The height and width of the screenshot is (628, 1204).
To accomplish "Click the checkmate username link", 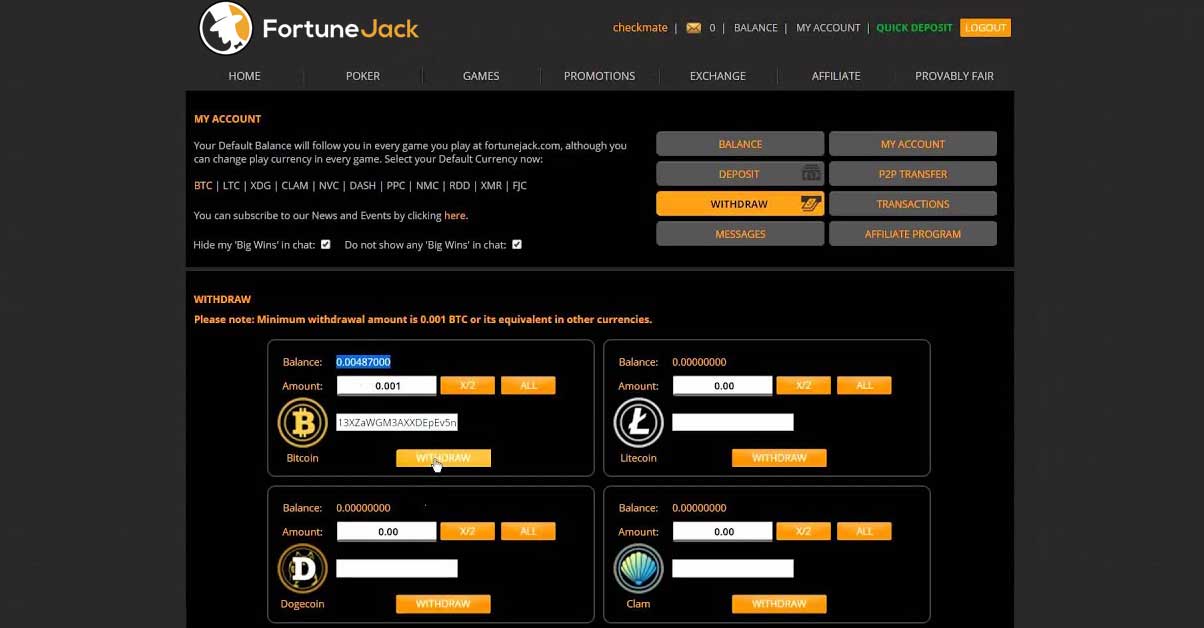I will 640,28.
